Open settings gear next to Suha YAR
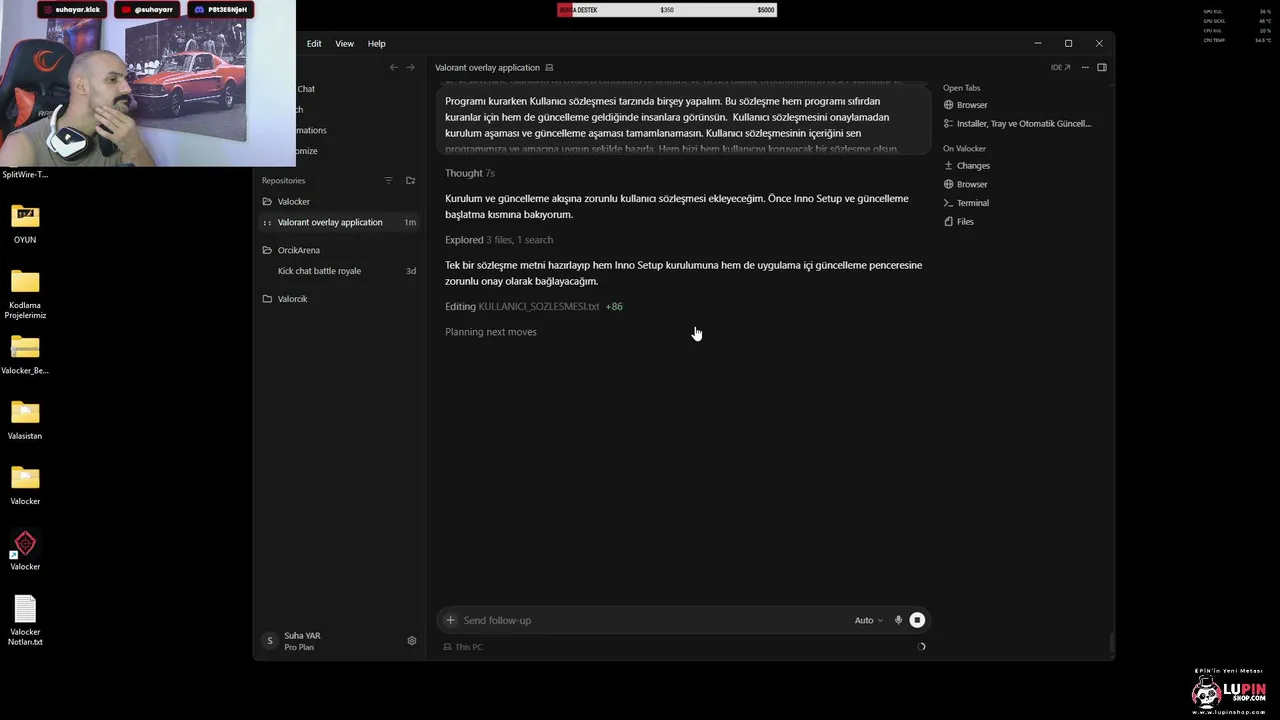This screenshot has height=720, width=1280. [411, 641]
